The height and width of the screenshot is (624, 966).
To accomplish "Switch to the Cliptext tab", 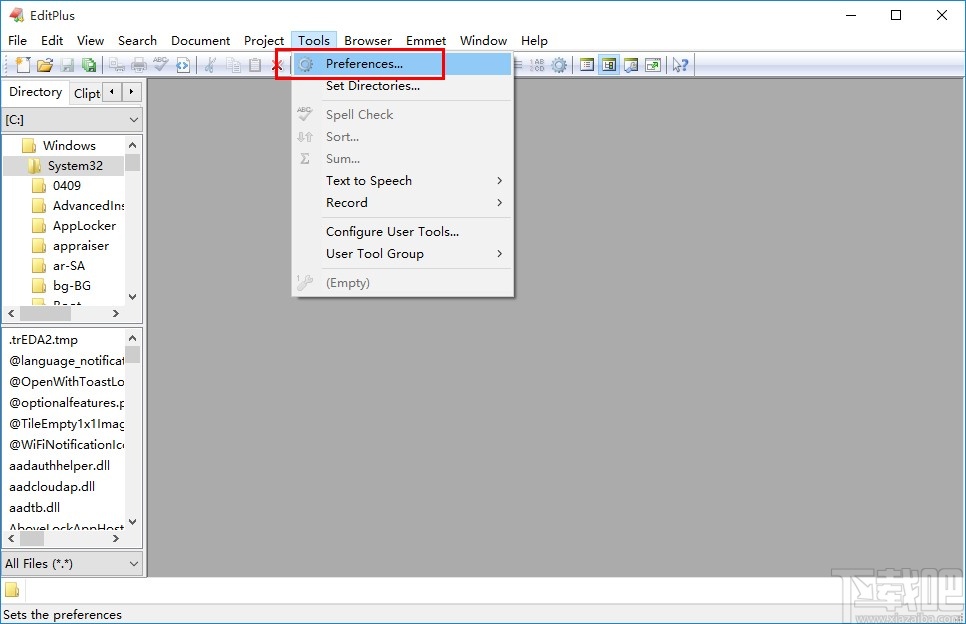I will click(x=86, y=94).
